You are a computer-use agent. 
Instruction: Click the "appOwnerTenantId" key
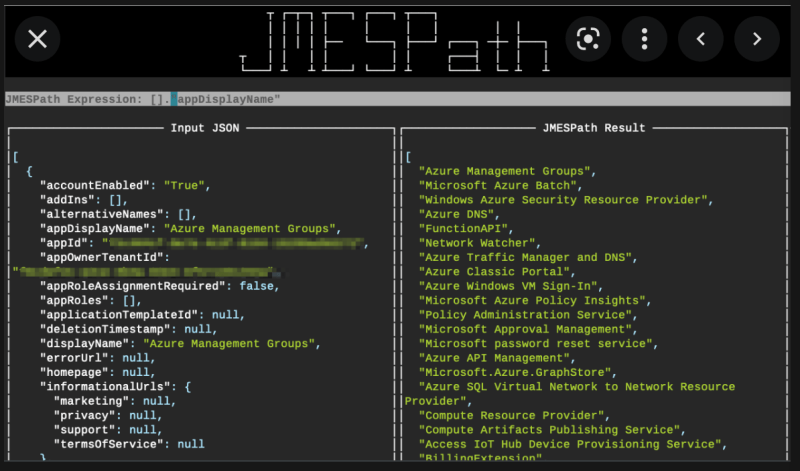click(102, 257)
